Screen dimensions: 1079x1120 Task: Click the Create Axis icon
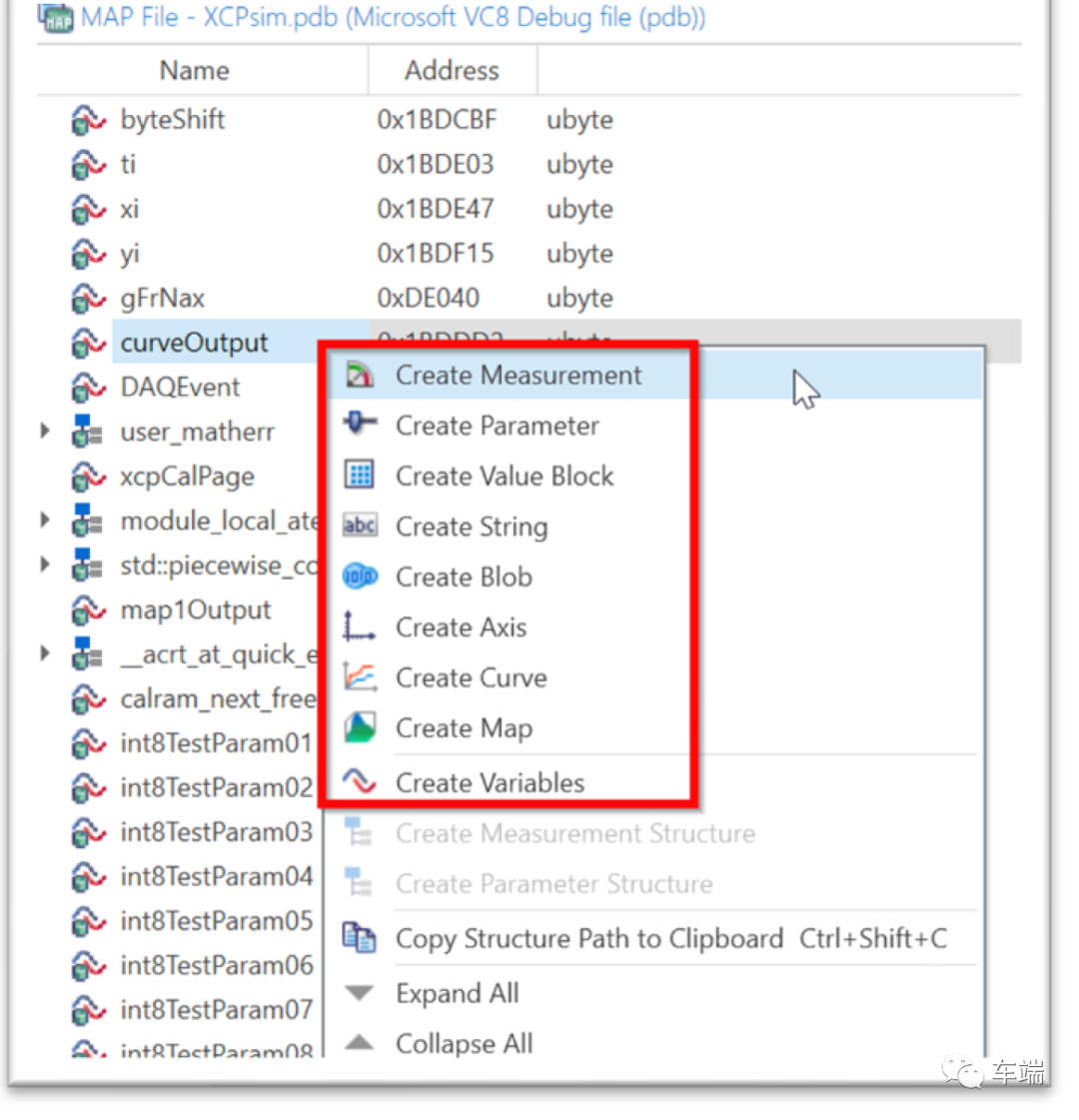tap(360, 626)
